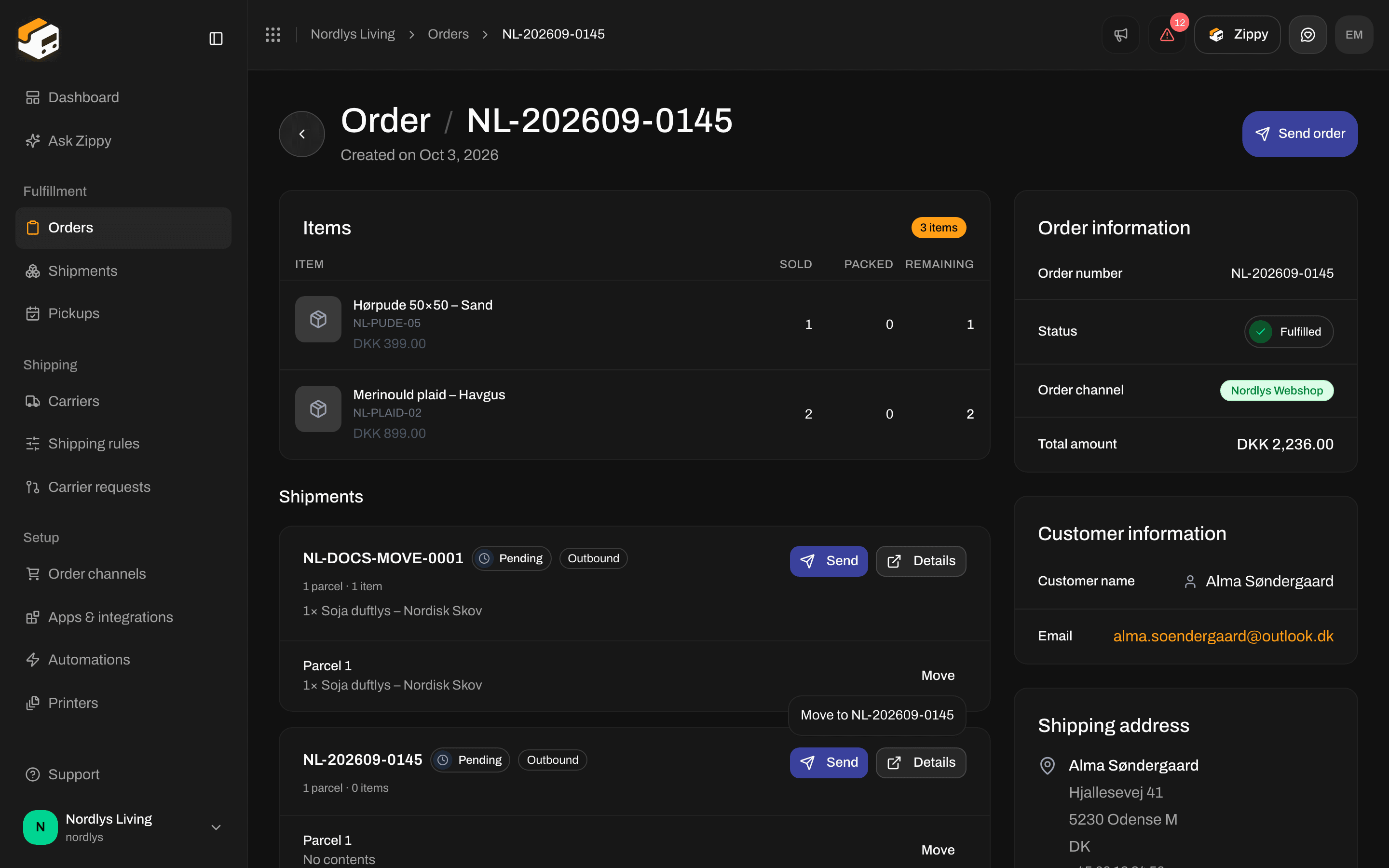This screenshot has height=868, width=1389.
Task: Open Ask Zippy in the sidebar
Action: 123,141
